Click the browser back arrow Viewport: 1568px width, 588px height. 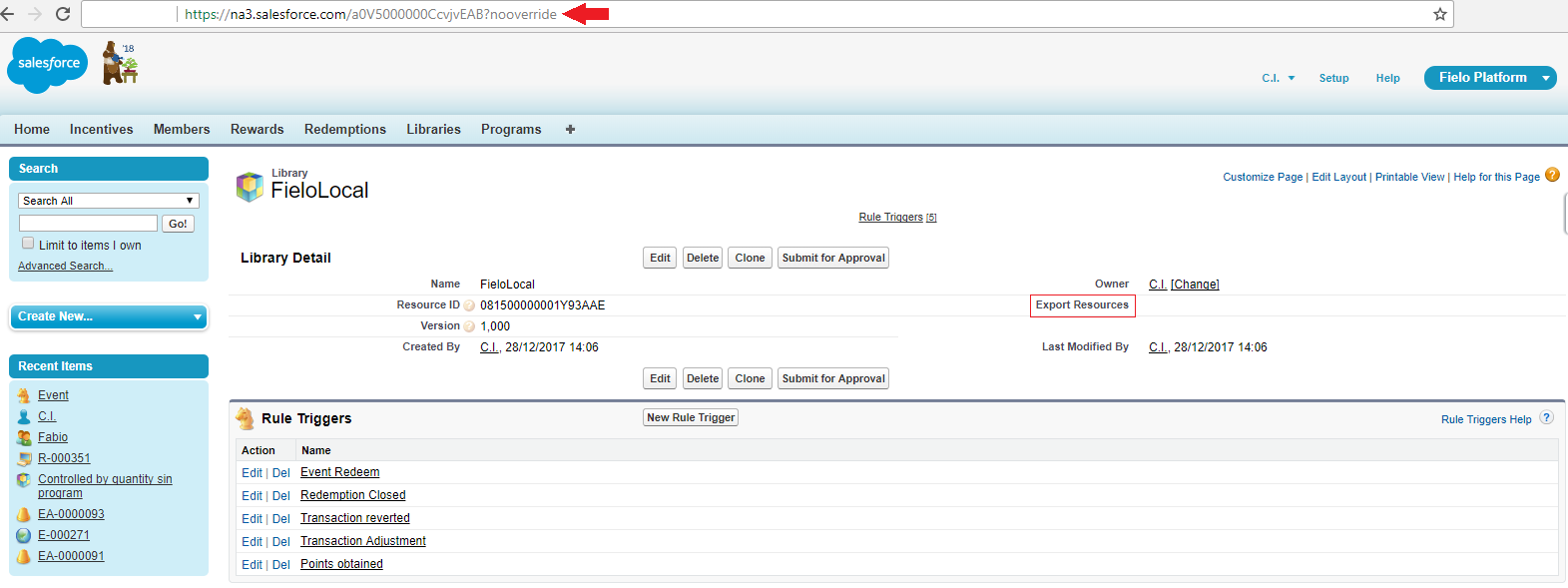tap(8, 14)
